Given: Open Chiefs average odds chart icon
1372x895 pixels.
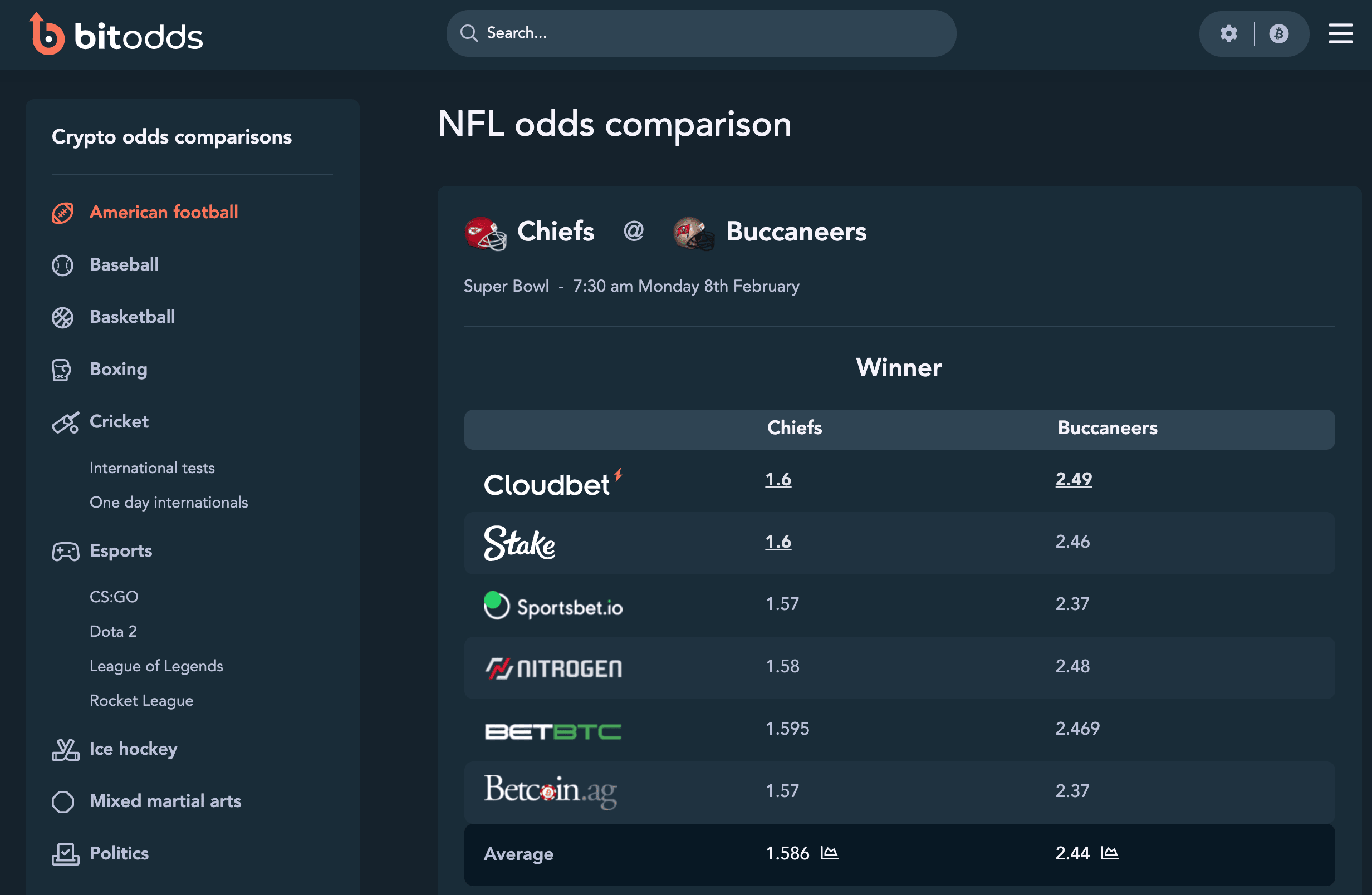Looking at the screenshot, I should (829, 853).
